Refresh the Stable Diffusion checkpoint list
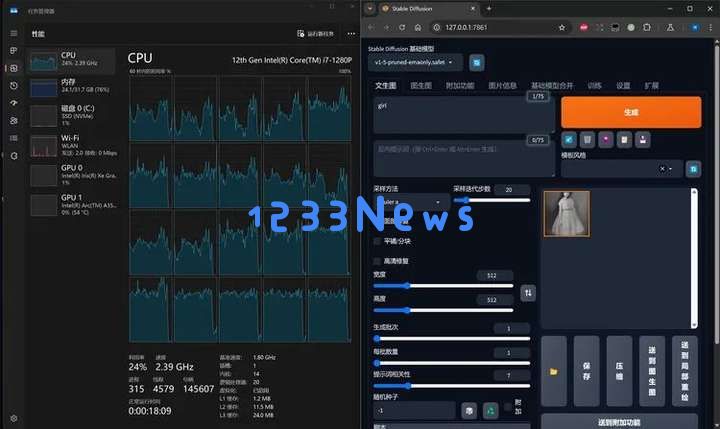 pos(477,63)
